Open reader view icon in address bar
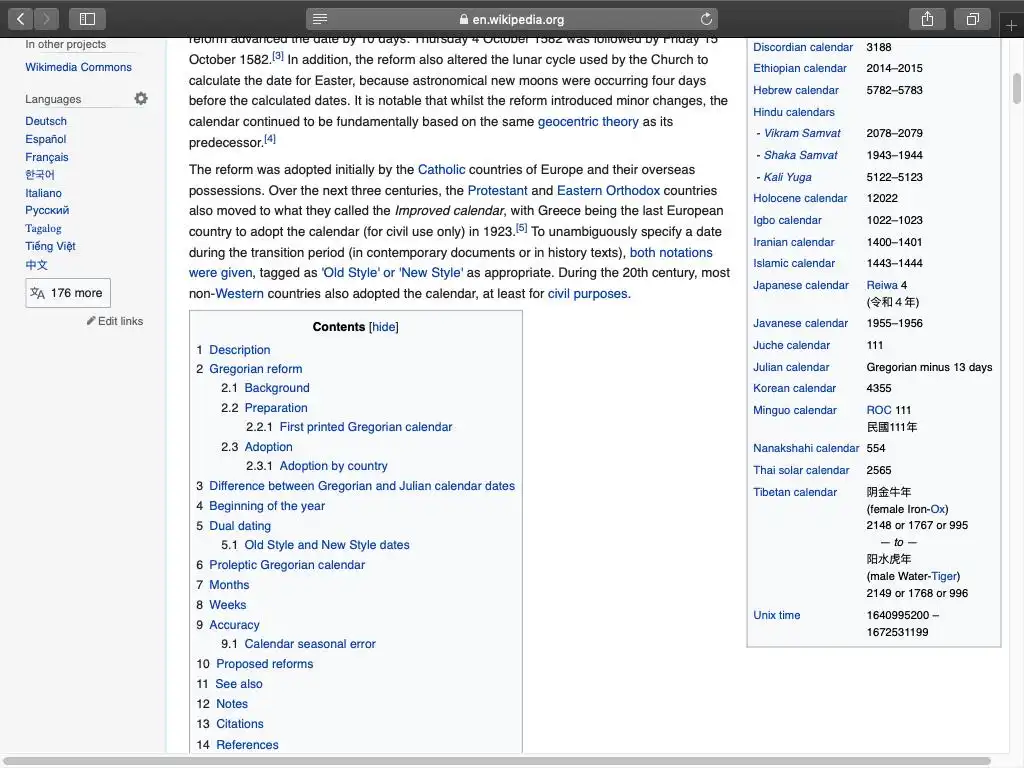This screenshot has width=1024, height=768. [x=320, y=19]
